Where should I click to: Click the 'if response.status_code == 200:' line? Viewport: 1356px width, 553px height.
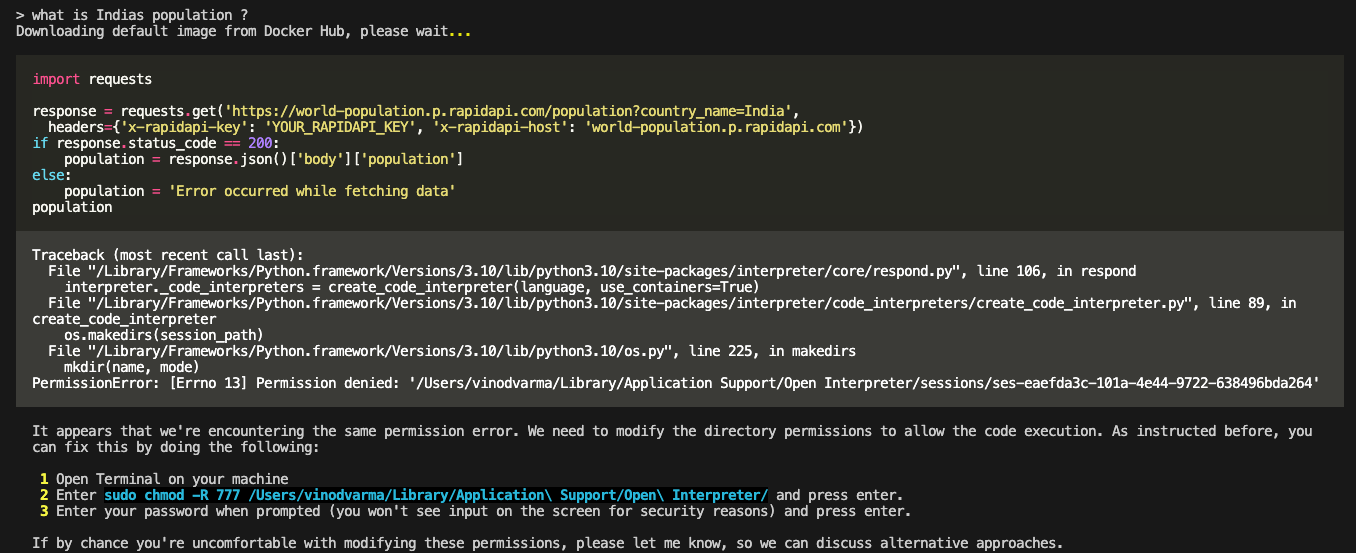pyautogui.click(x=156, y=143)
